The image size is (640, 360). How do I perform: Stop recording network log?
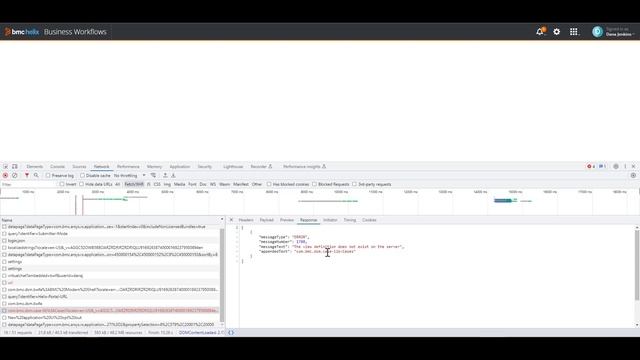pyautogui.click(x=5, y=176)
